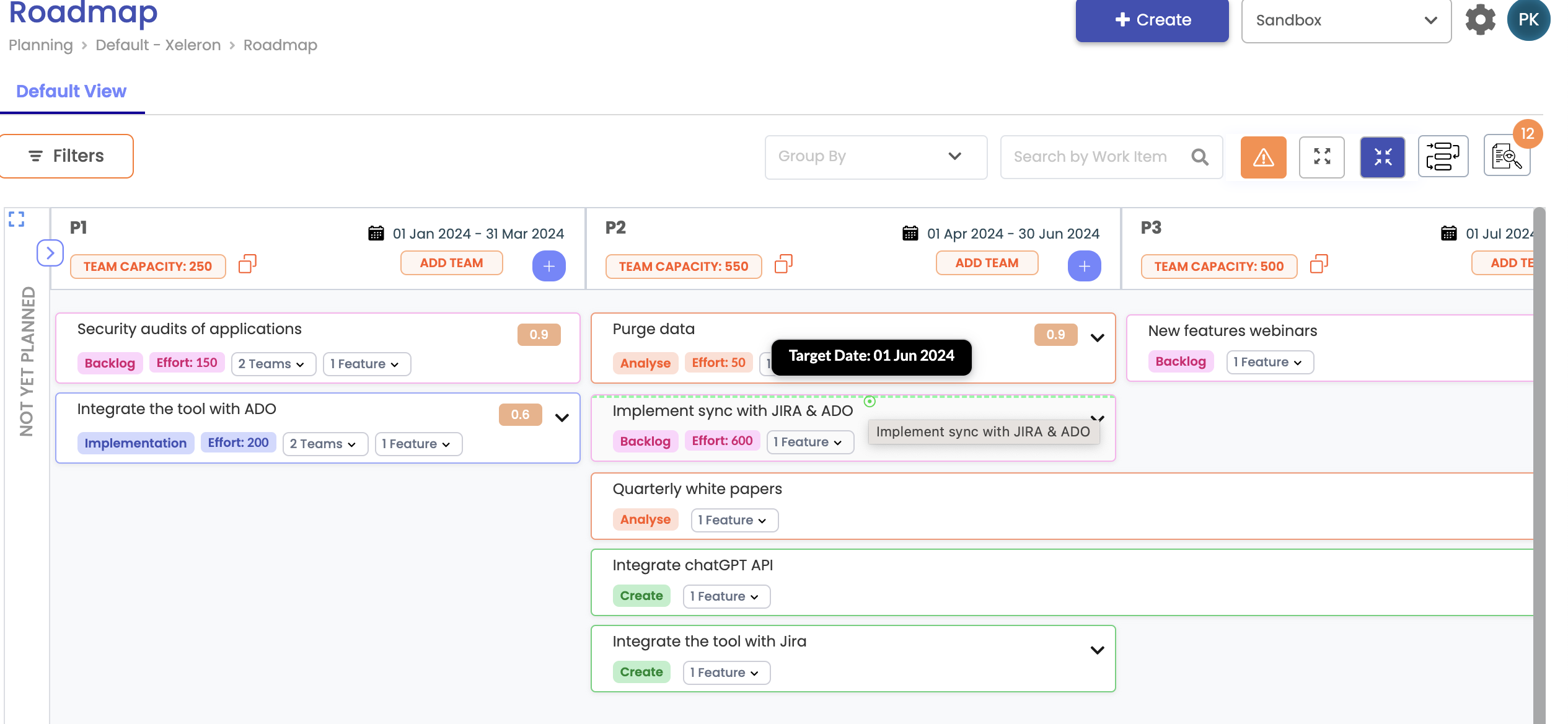The image size is (1568, 724).
Task: Copy P1 team capacity icon
Action: coord(247,265)
